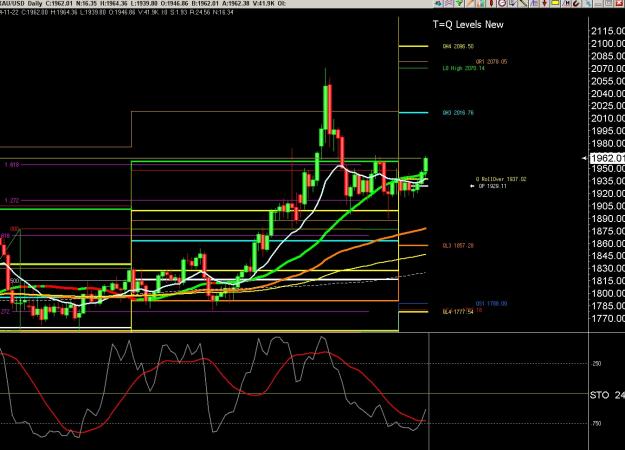Click the QL3 1857.28 level label

[x=458, y=246]
